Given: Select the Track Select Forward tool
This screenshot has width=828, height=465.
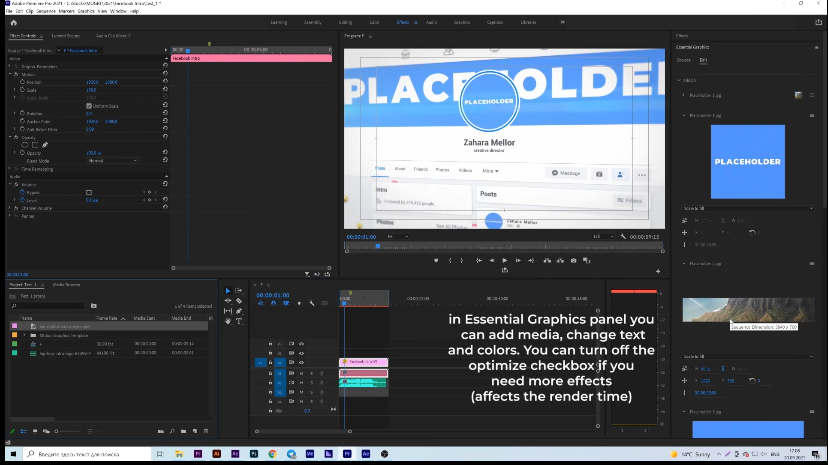Looking at the screenshot, I should [239, 291].
